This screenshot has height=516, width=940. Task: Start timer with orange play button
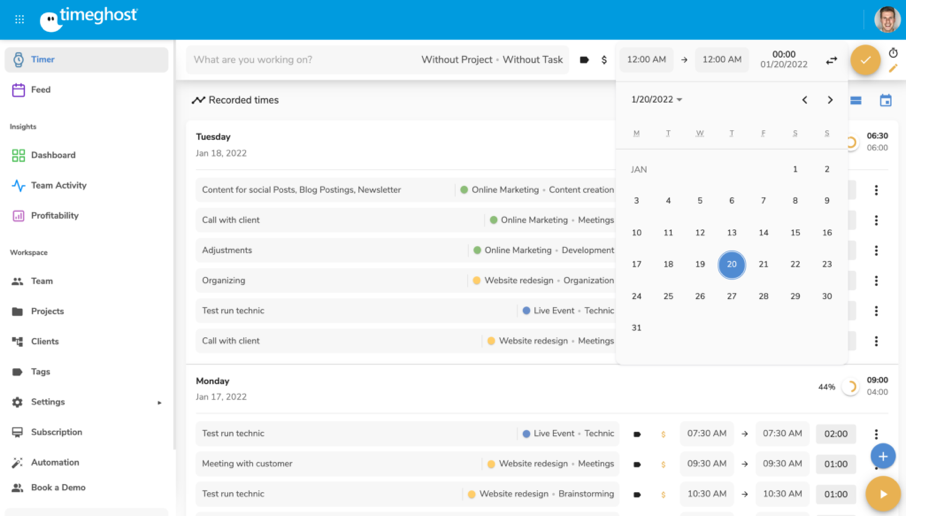point(882,494)
